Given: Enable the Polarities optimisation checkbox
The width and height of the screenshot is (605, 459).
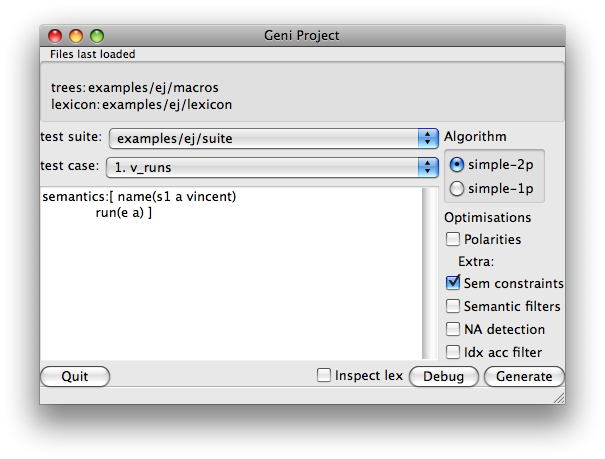Looking at the screenshot, I should pos(453,239).
